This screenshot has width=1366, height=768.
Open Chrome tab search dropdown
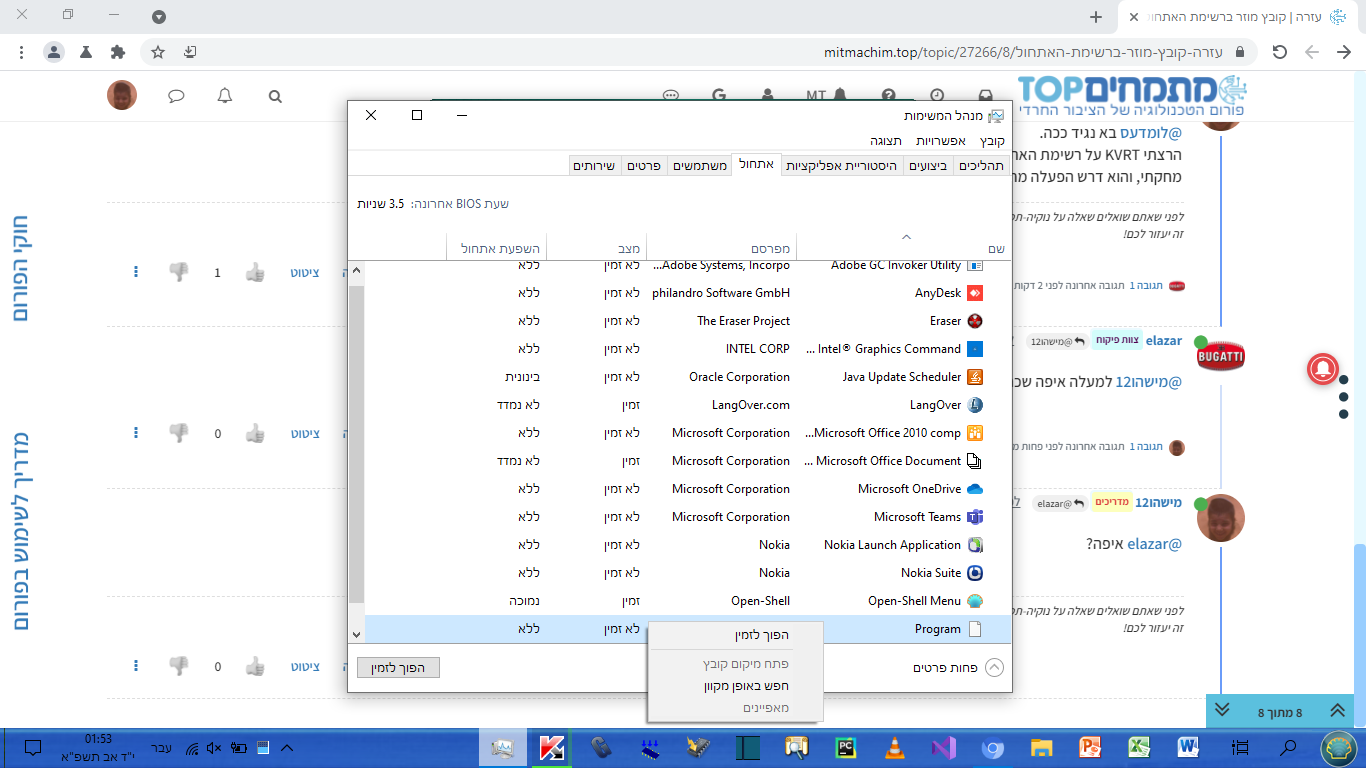tap(159, 17)
